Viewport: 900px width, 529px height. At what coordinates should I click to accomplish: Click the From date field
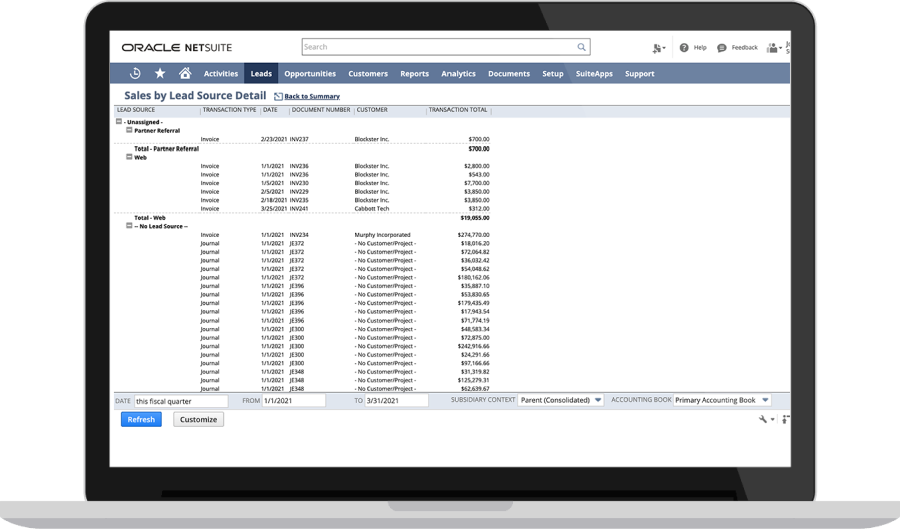[x=294, y=400]
